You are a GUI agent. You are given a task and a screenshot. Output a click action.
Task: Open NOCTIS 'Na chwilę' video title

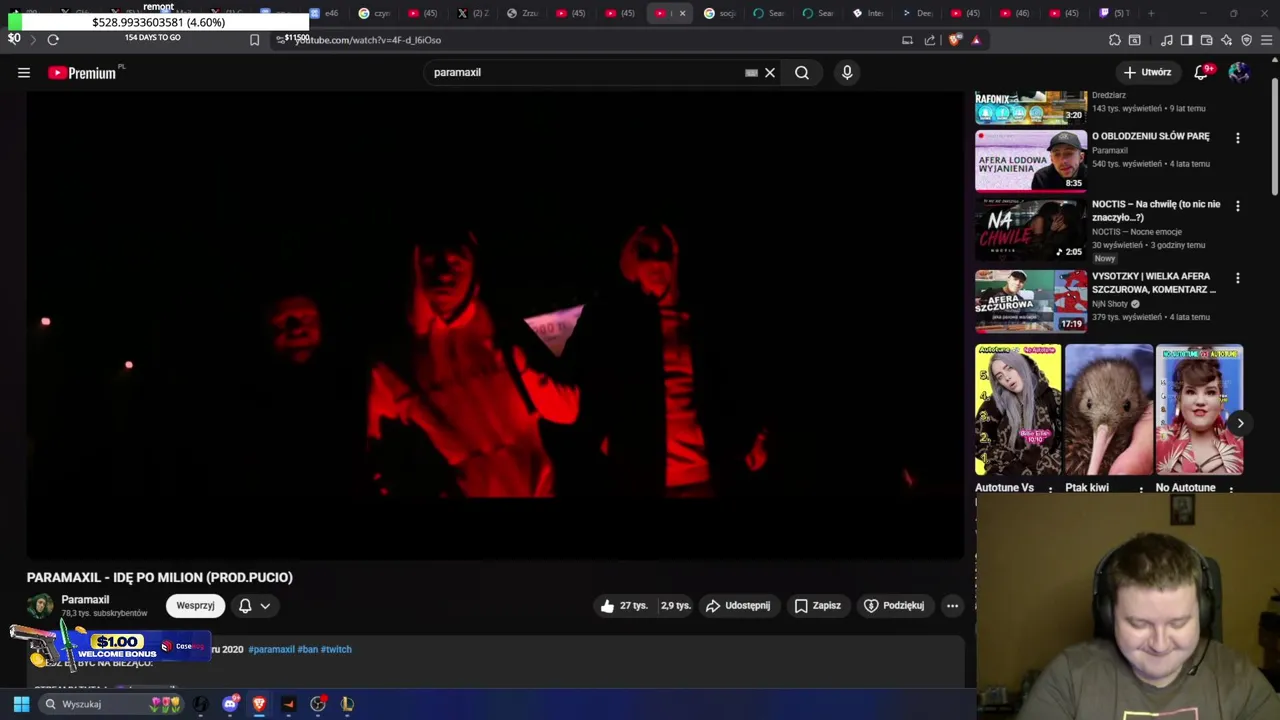click(x=1156, y=210)
